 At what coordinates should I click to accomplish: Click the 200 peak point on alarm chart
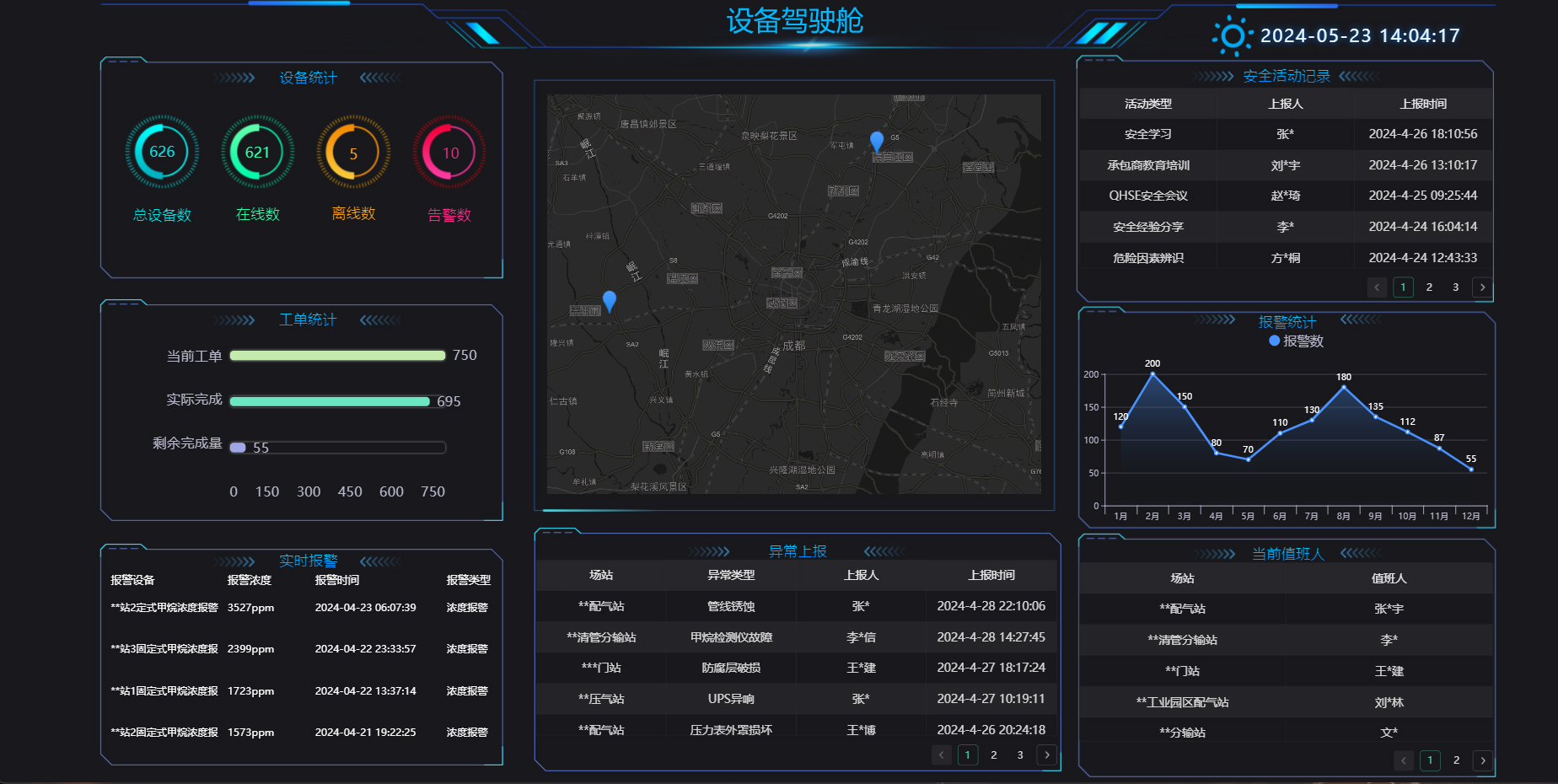1152,373
